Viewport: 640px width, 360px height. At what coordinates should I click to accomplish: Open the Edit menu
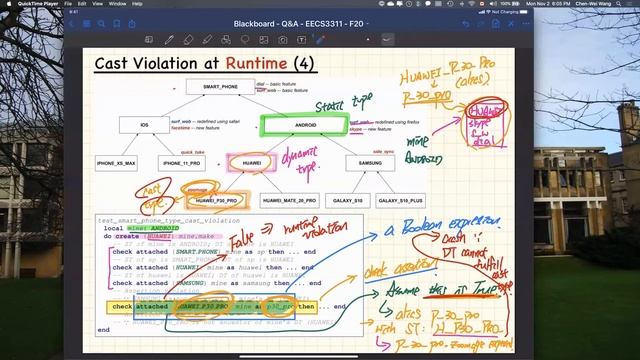[x=82, y=4]
